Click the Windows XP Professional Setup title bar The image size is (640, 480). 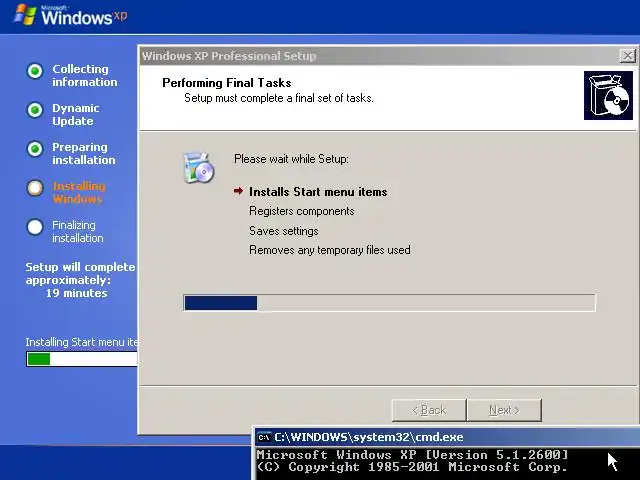[388, 56]
